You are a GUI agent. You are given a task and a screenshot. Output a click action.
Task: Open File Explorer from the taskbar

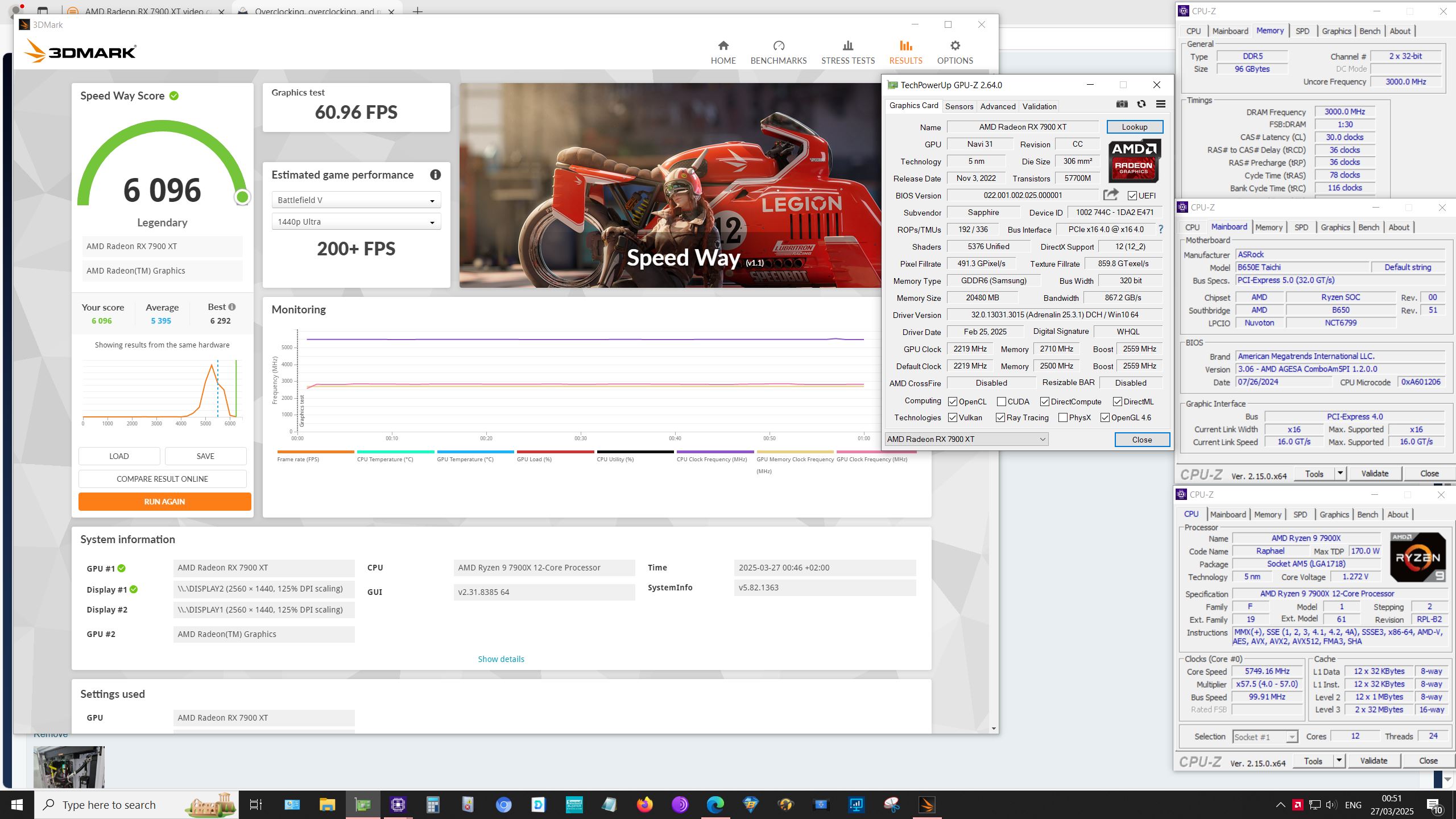(x=327, y=805)
